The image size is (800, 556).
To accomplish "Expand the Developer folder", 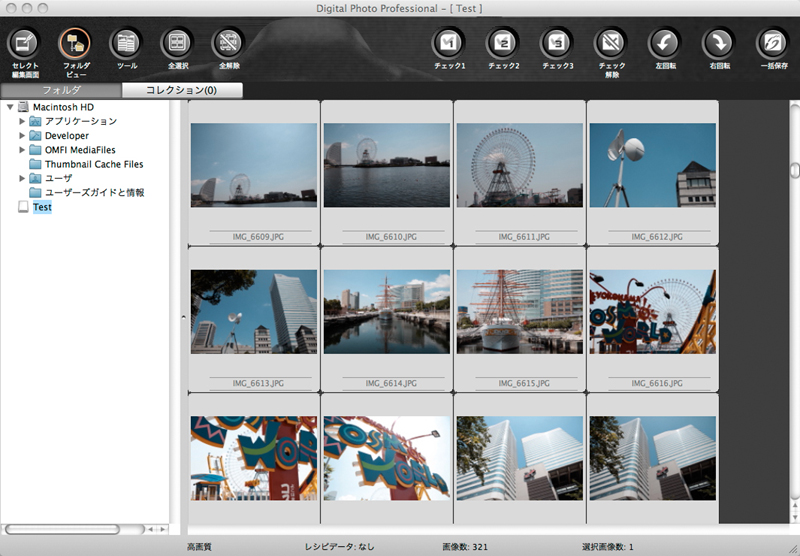I will (22, 136).
